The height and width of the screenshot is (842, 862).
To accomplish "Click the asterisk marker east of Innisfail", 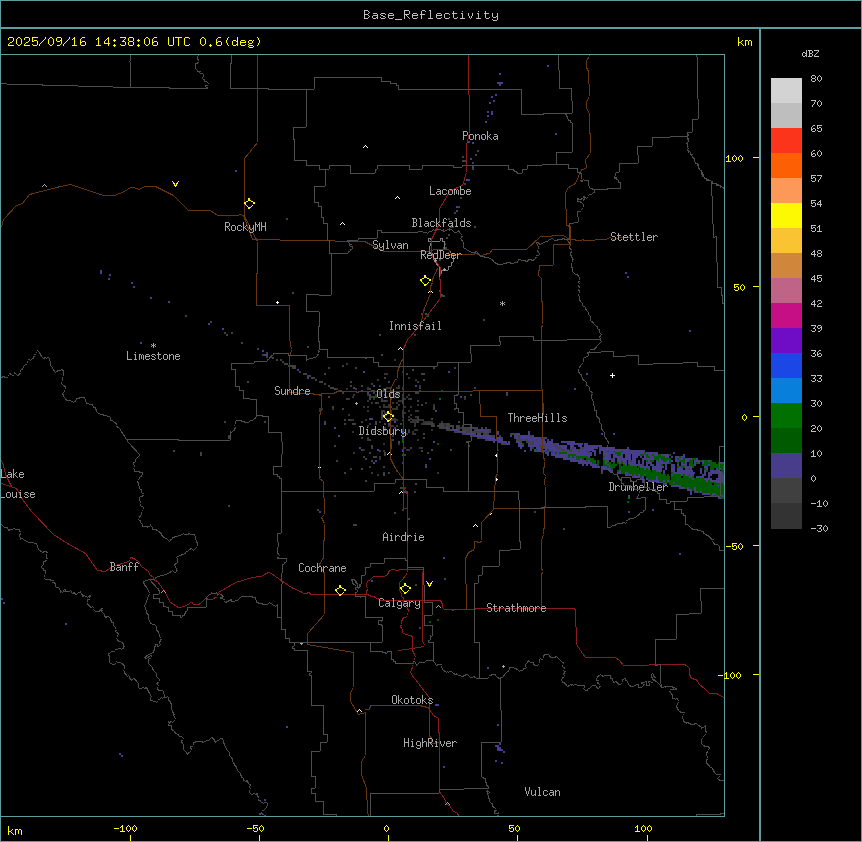I will point(502,304).
